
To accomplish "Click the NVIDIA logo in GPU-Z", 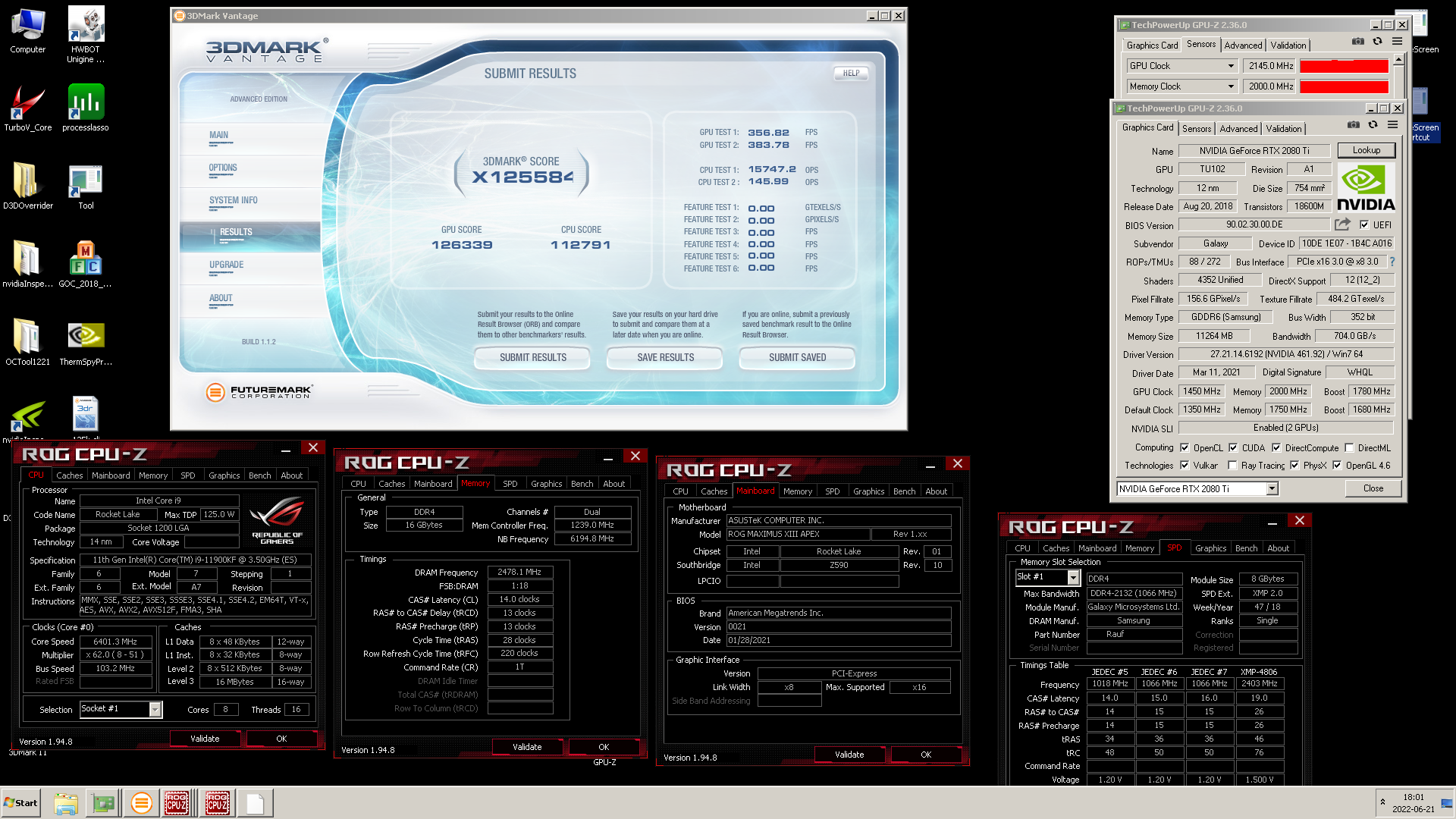I will click(x=1366, y=188).
